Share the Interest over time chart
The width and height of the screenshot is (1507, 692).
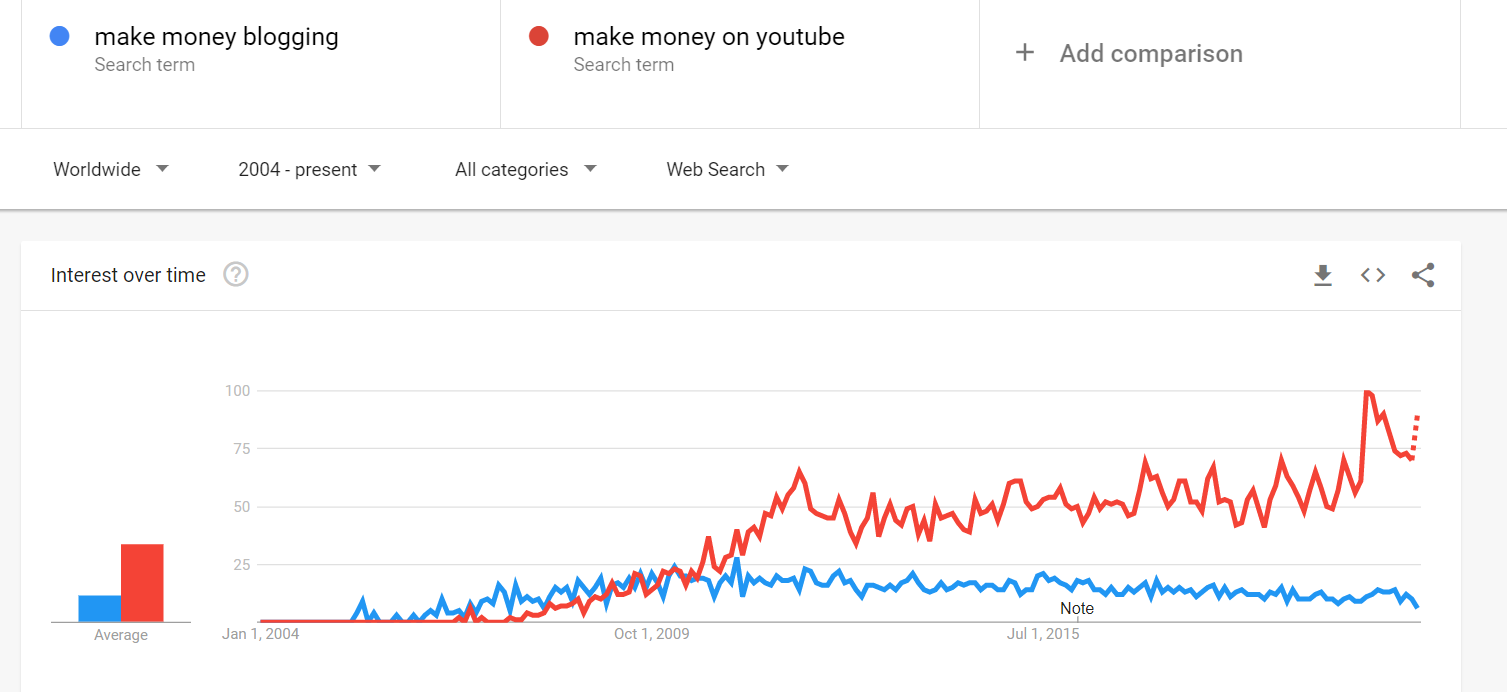[1423, 275]
